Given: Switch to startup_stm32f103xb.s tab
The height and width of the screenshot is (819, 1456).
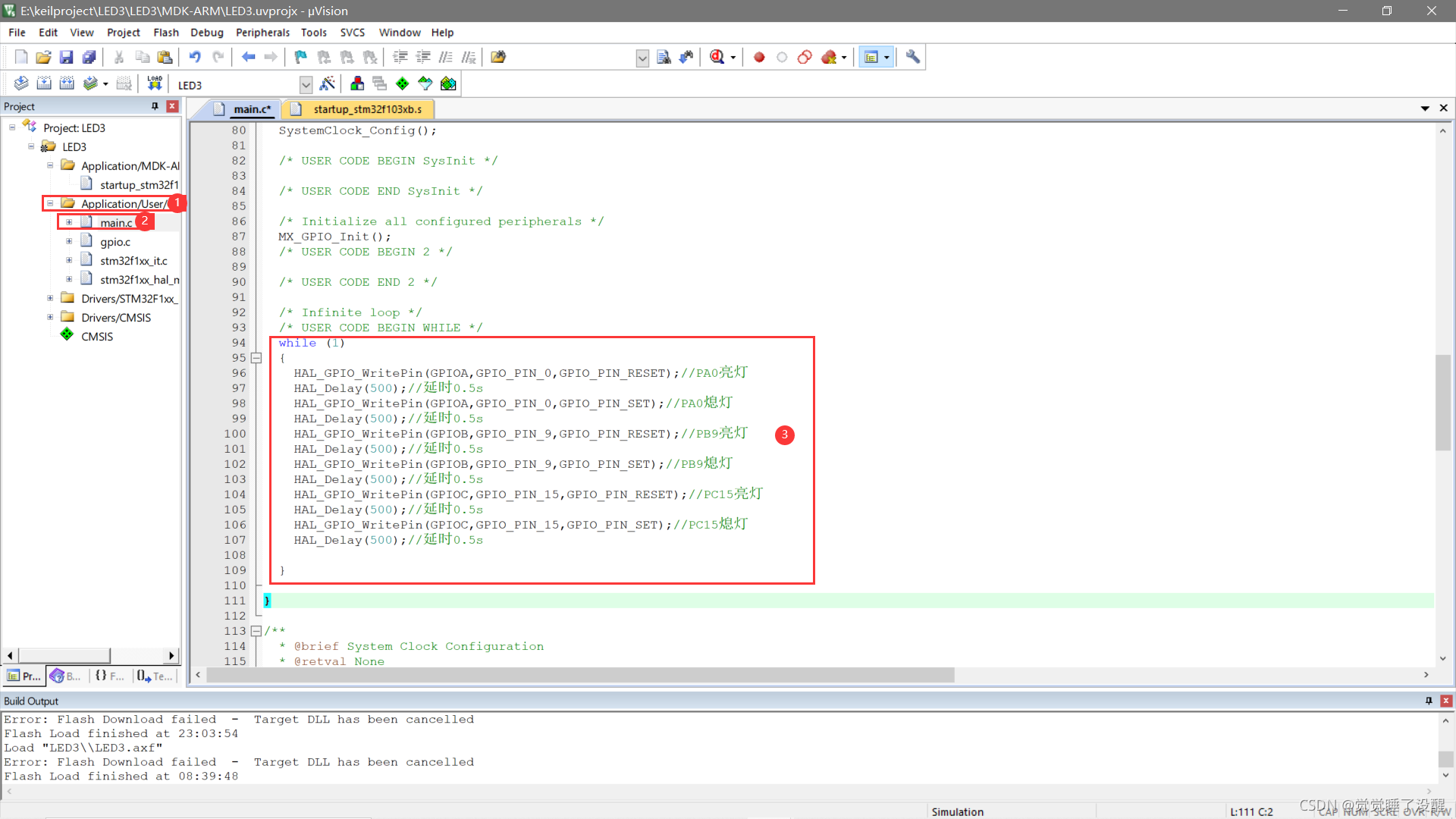Looking at the screenshot, I should tap(366, 109).
